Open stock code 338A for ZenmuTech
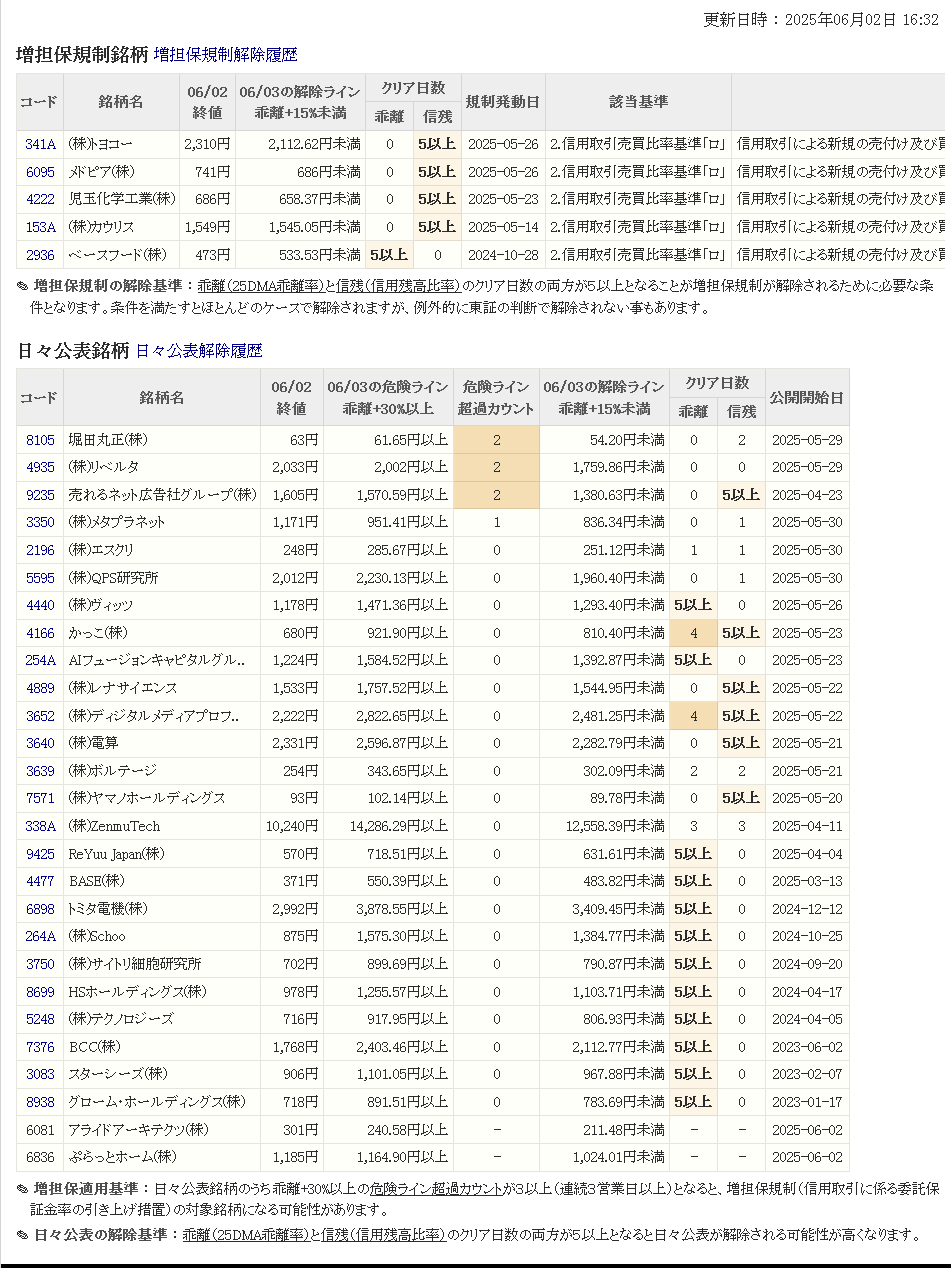The width and height of the screenshot is (951, 1268). click(x=40, y=826)
